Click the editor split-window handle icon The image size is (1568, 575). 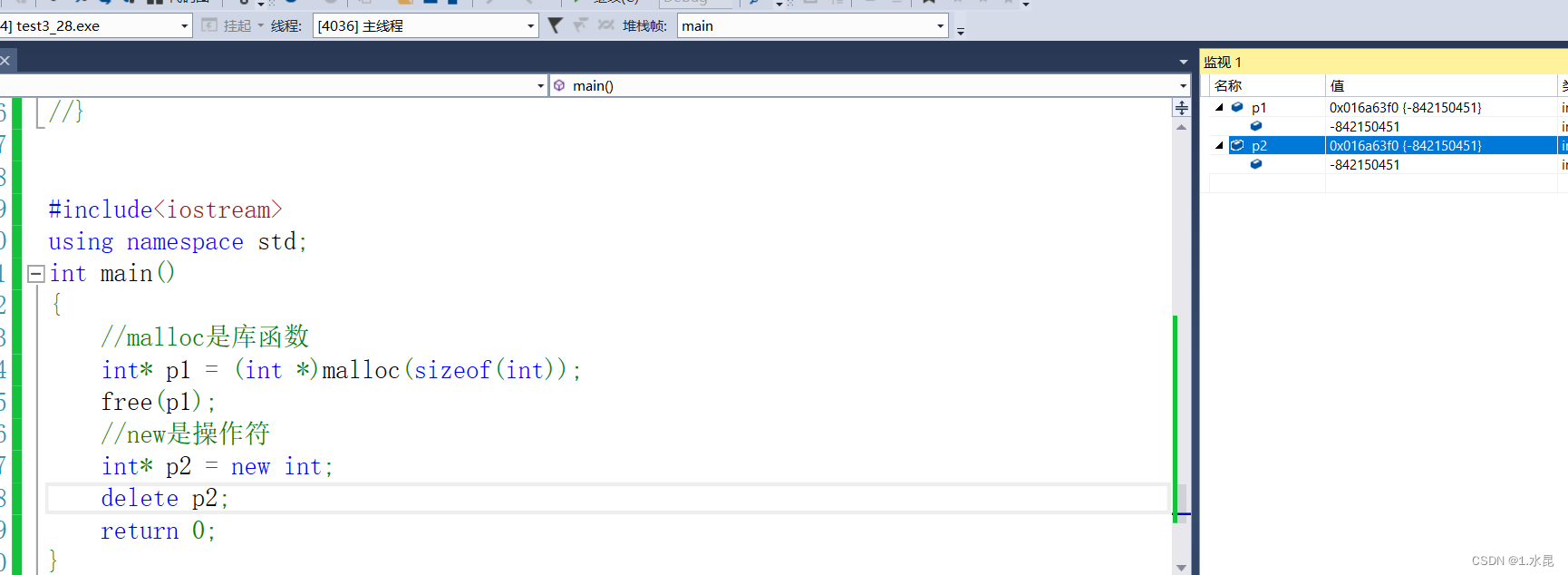coord(1181,108)
